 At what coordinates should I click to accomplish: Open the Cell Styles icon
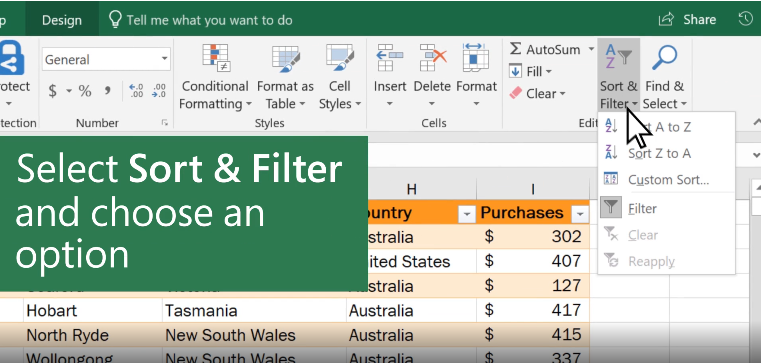(x=340, y=58)
